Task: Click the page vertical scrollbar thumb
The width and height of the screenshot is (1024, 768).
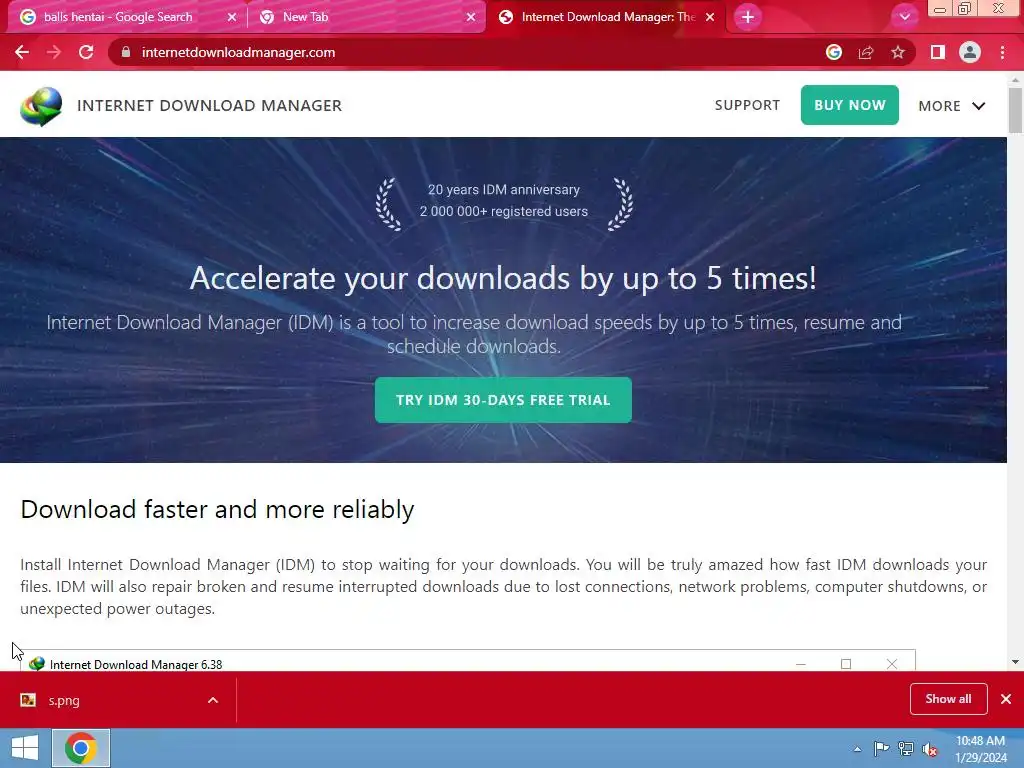Action: tap(1015, 110)
